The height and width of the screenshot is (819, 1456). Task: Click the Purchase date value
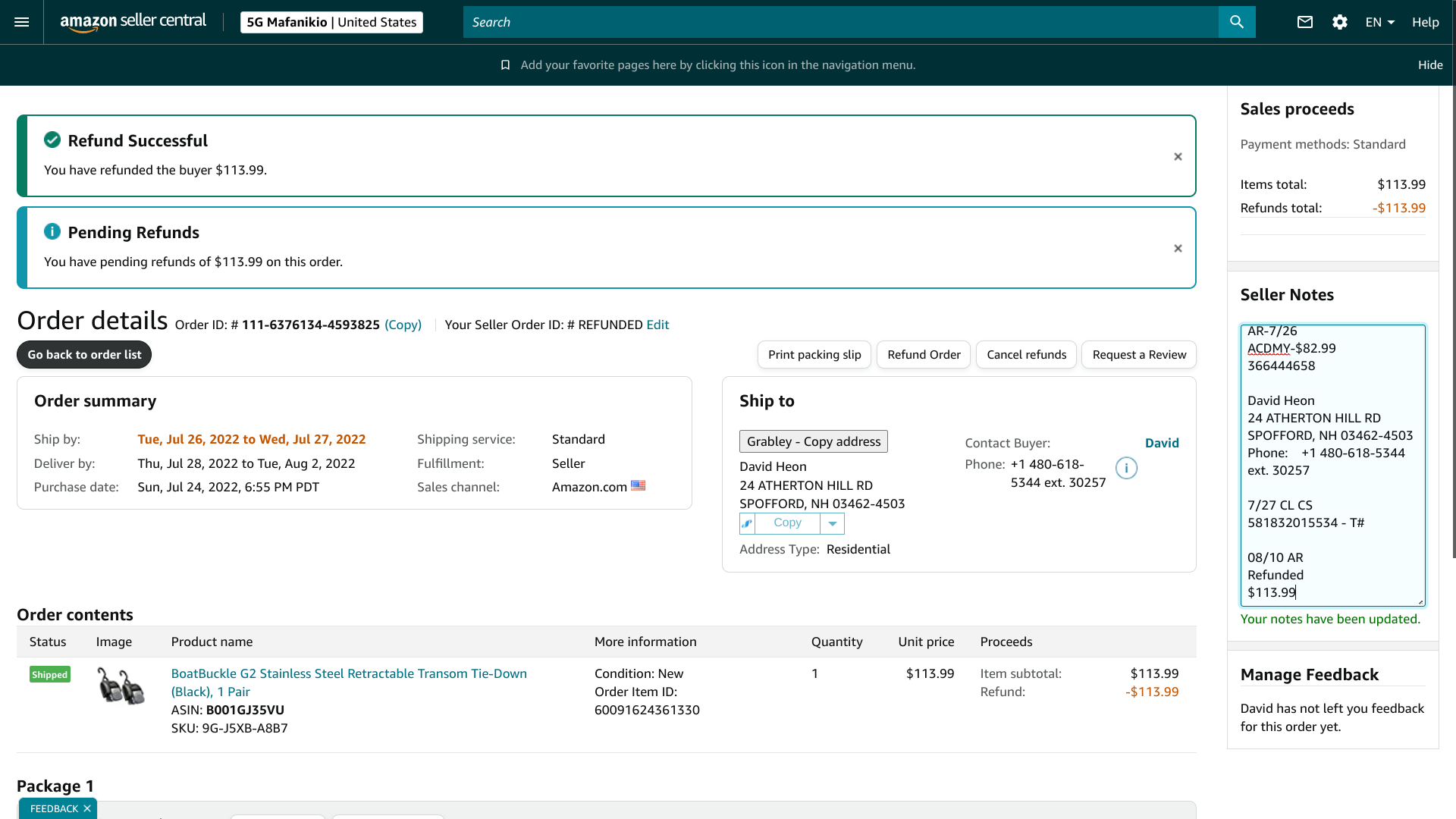(228, 487)
